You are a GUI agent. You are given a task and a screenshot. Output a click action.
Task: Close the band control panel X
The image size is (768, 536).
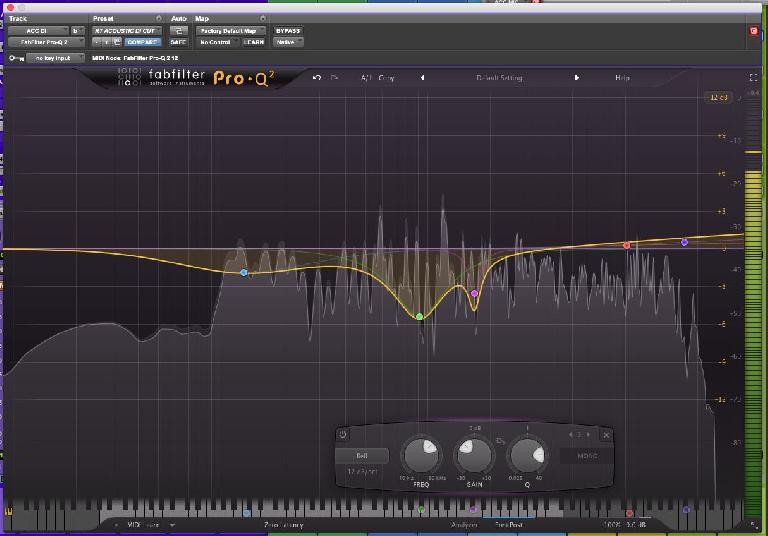(x=606, y=435)
